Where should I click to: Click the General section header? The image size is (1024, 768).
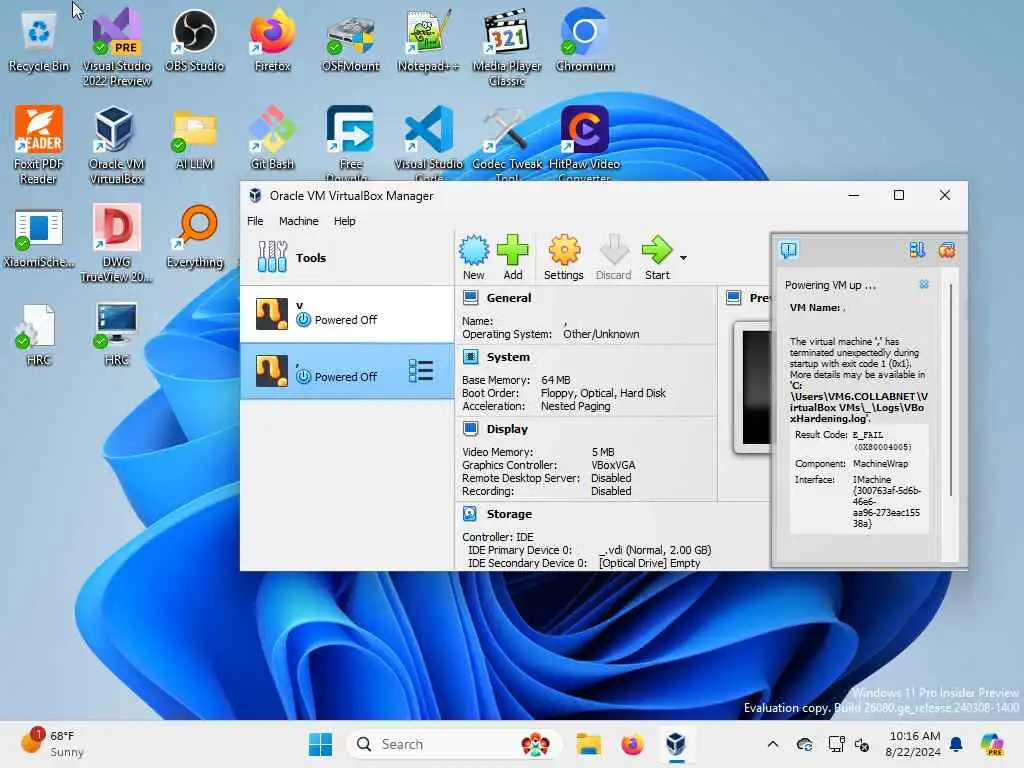[x=508, y=298]
